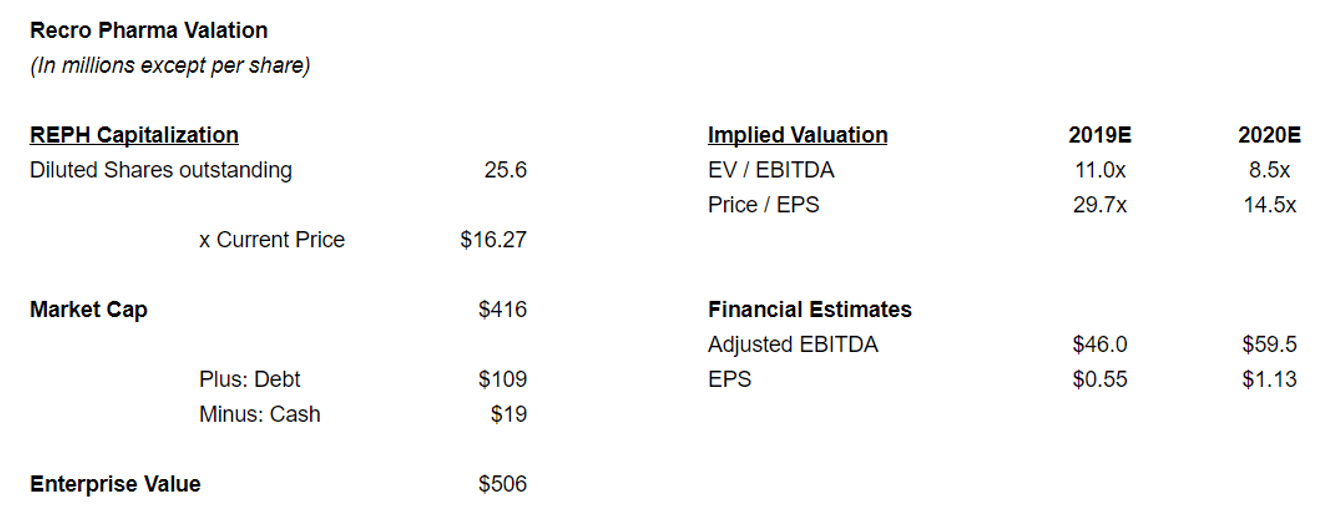Select the $506 enterprise value cell

point(502,485)
